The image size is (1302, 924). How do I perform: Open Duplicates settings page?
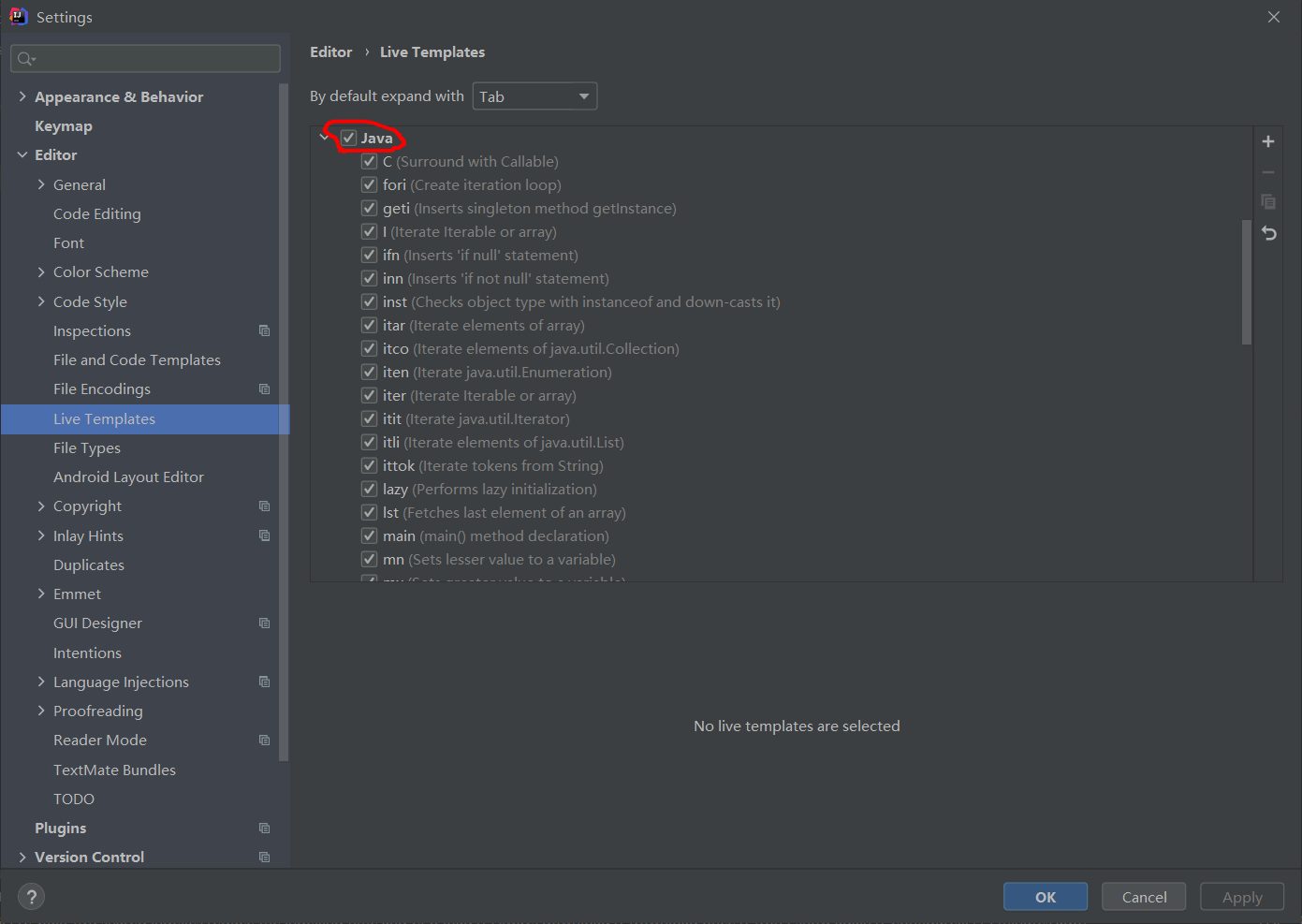point(89,565)
